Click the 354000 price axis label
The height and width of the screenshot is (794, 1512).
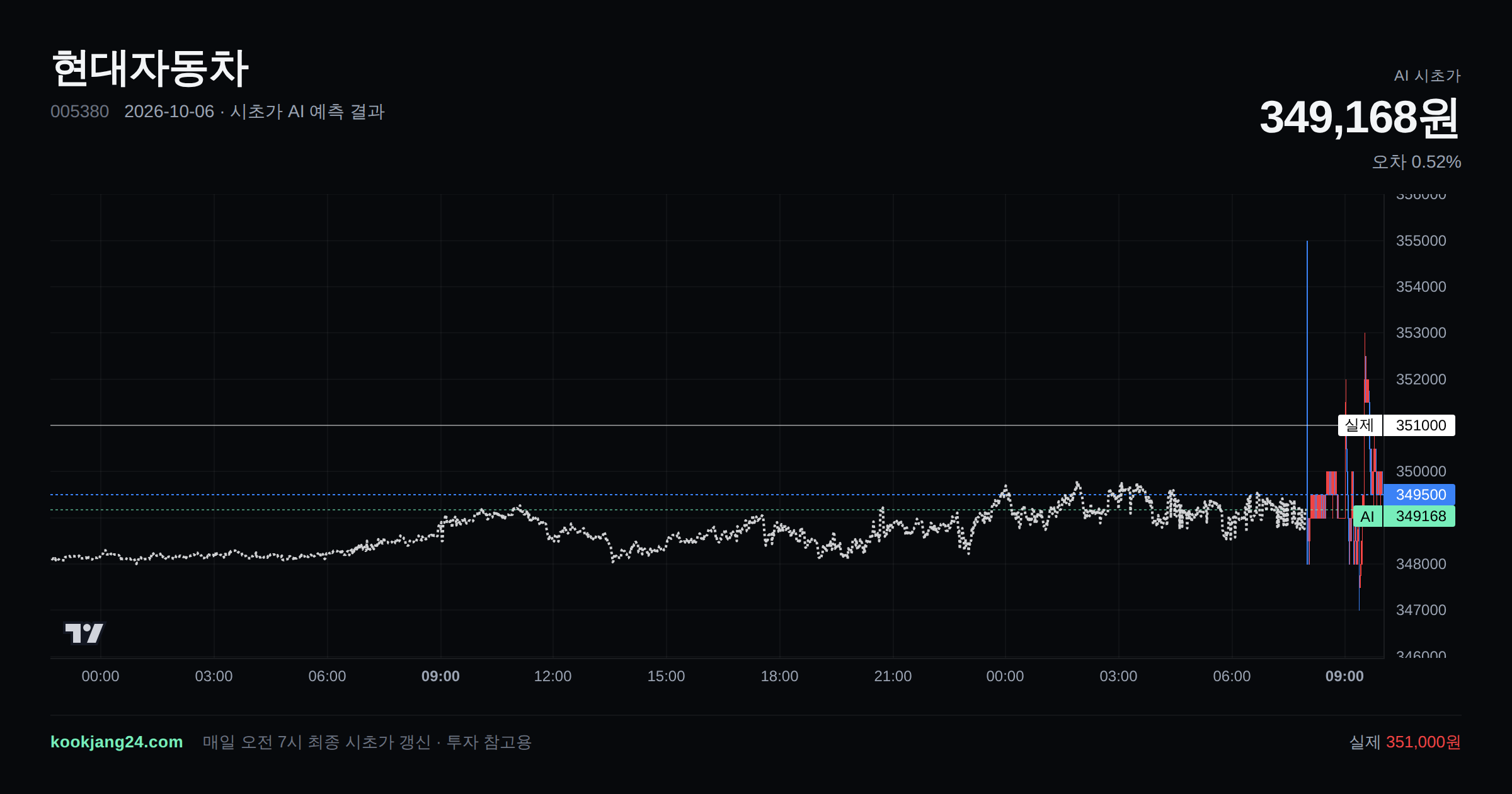tap(1421, 287)
